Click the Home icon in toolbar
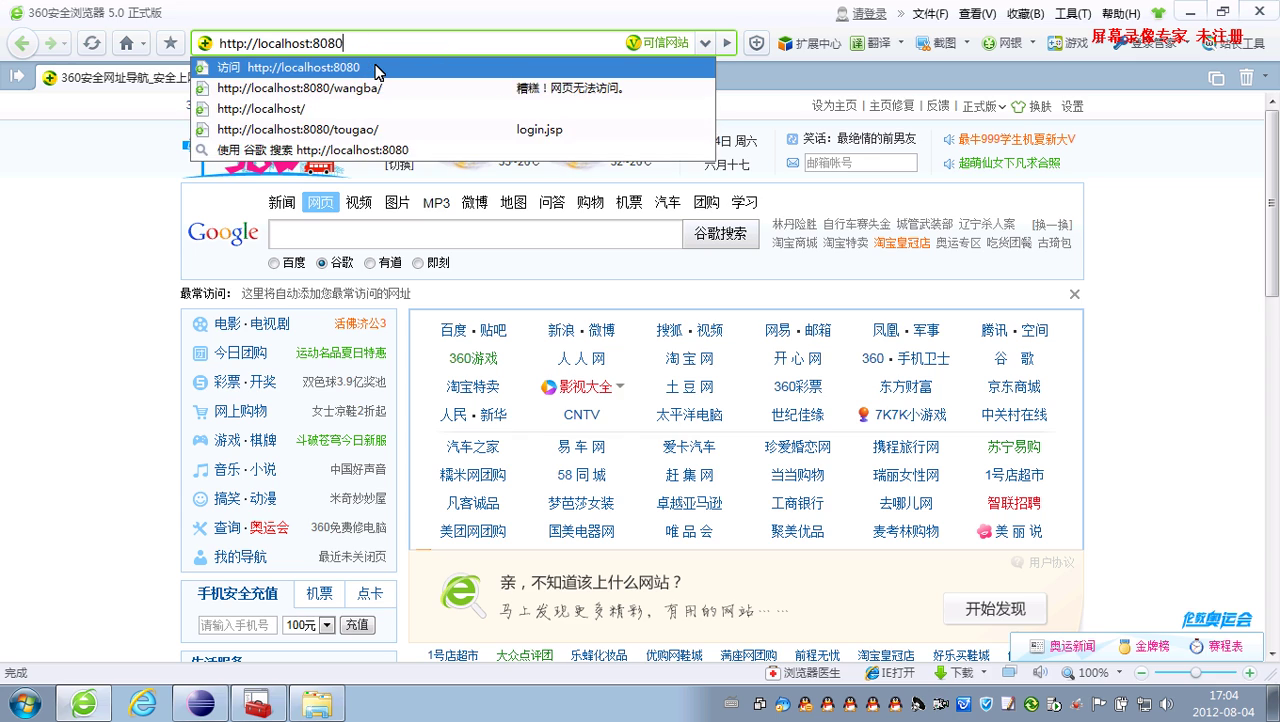The height and width of the screenshot is (722, 1280). (126, 43)
